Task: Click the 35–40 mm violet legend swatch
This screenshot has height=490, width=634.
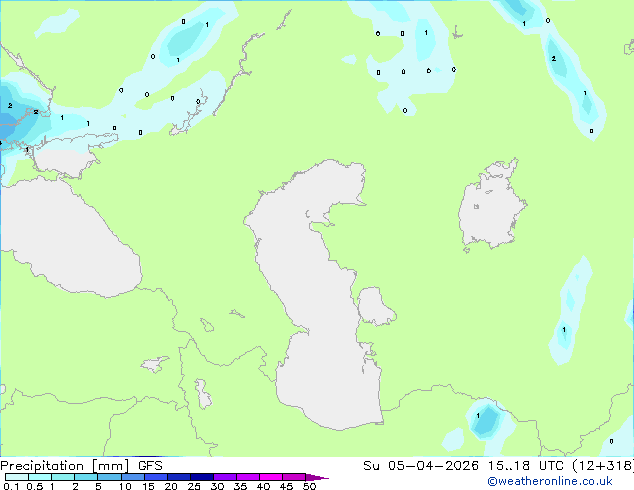Action: pyautogui.click(x=247, y=477)
